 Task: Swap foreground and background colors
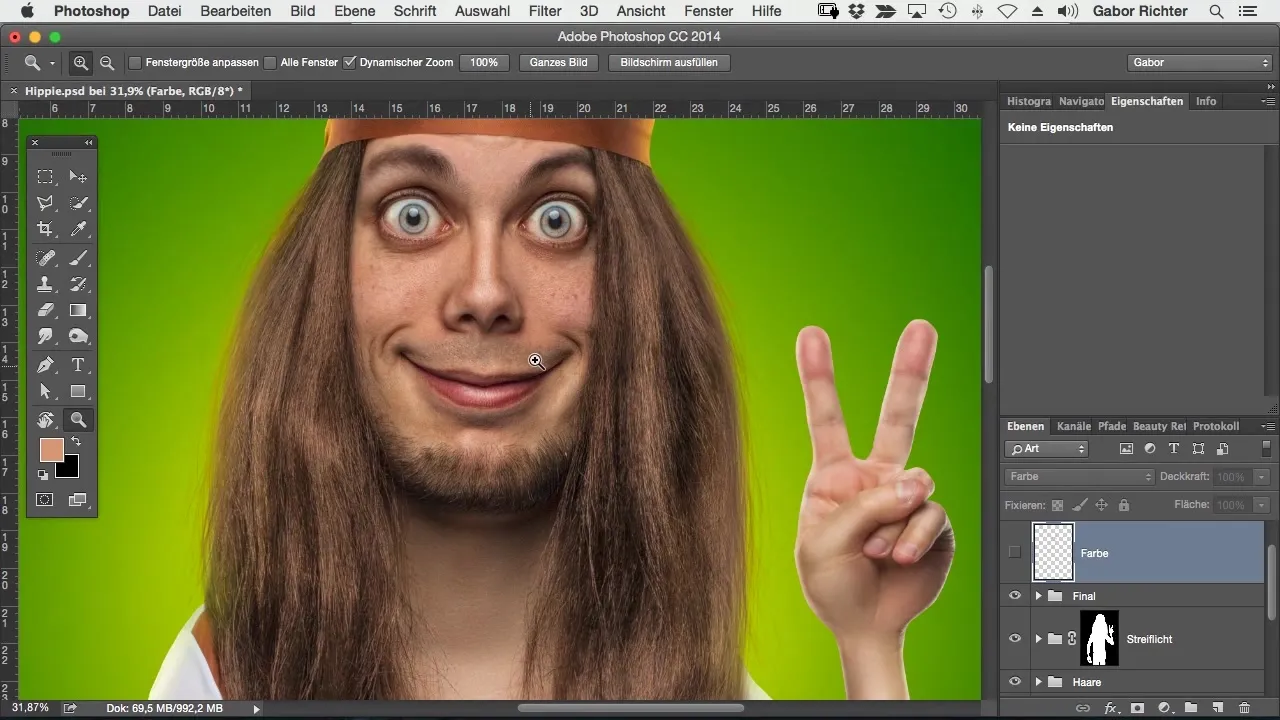(x=75, y=442)
